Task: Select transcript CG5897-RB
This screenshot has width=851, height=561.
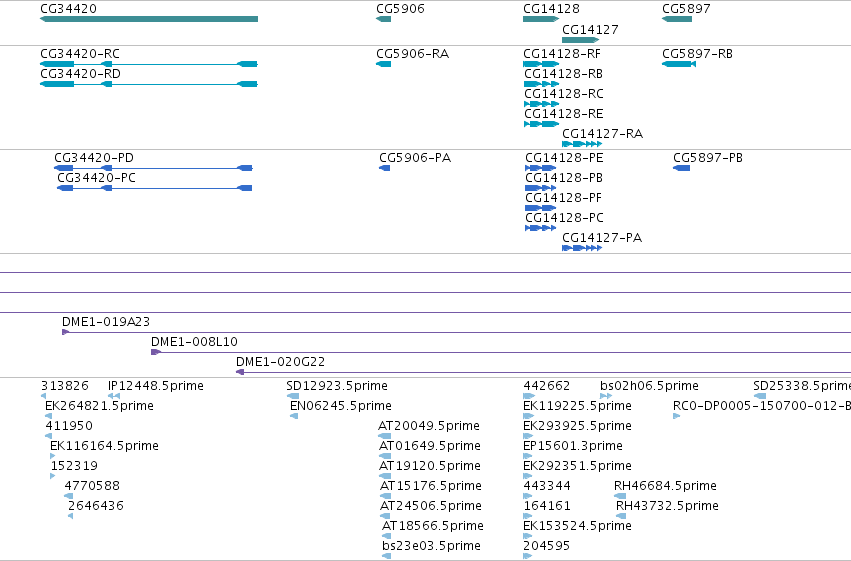Action: point(679,64)
